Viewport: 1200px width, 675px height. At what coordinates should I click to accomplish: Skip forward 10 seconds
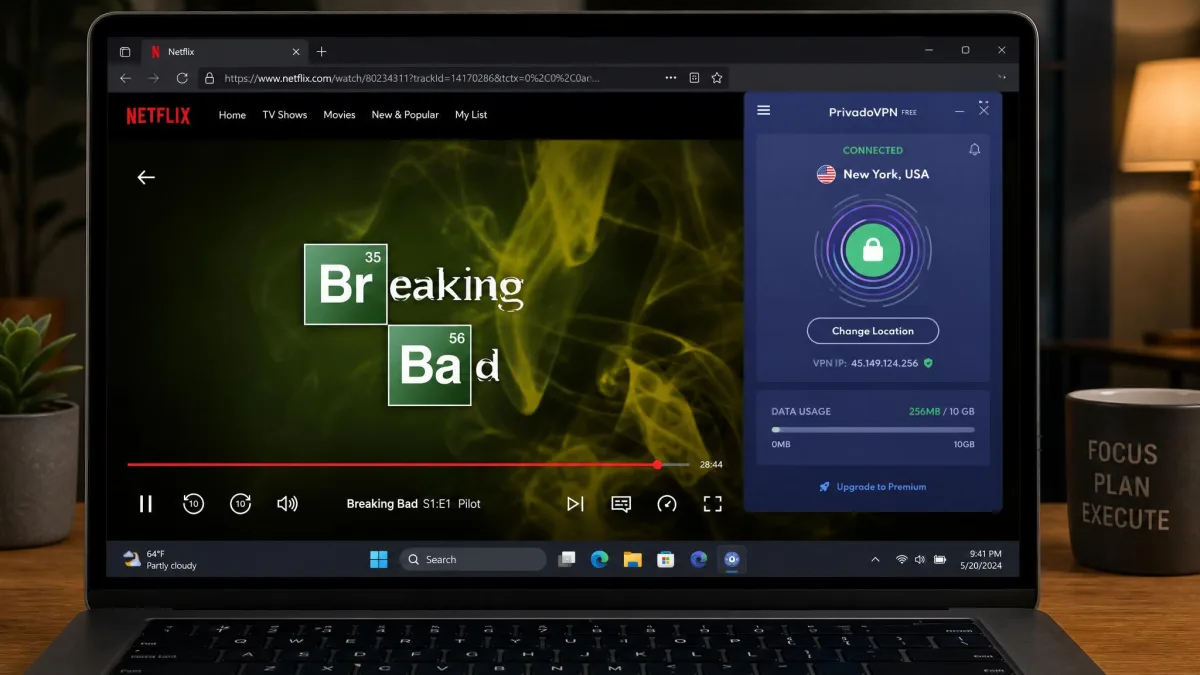coord(240,504)
